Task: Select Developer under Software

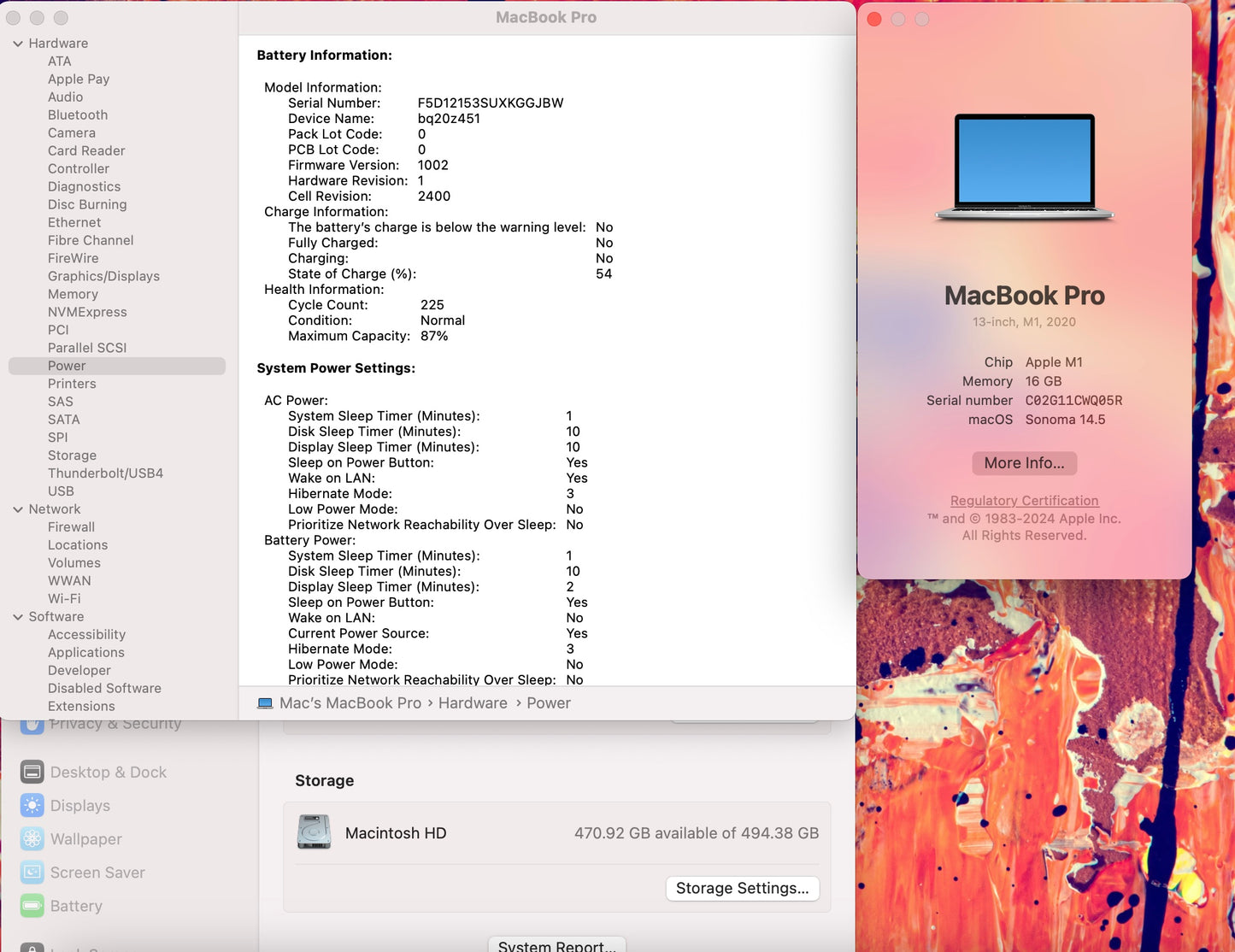Action: click(79, 672)
